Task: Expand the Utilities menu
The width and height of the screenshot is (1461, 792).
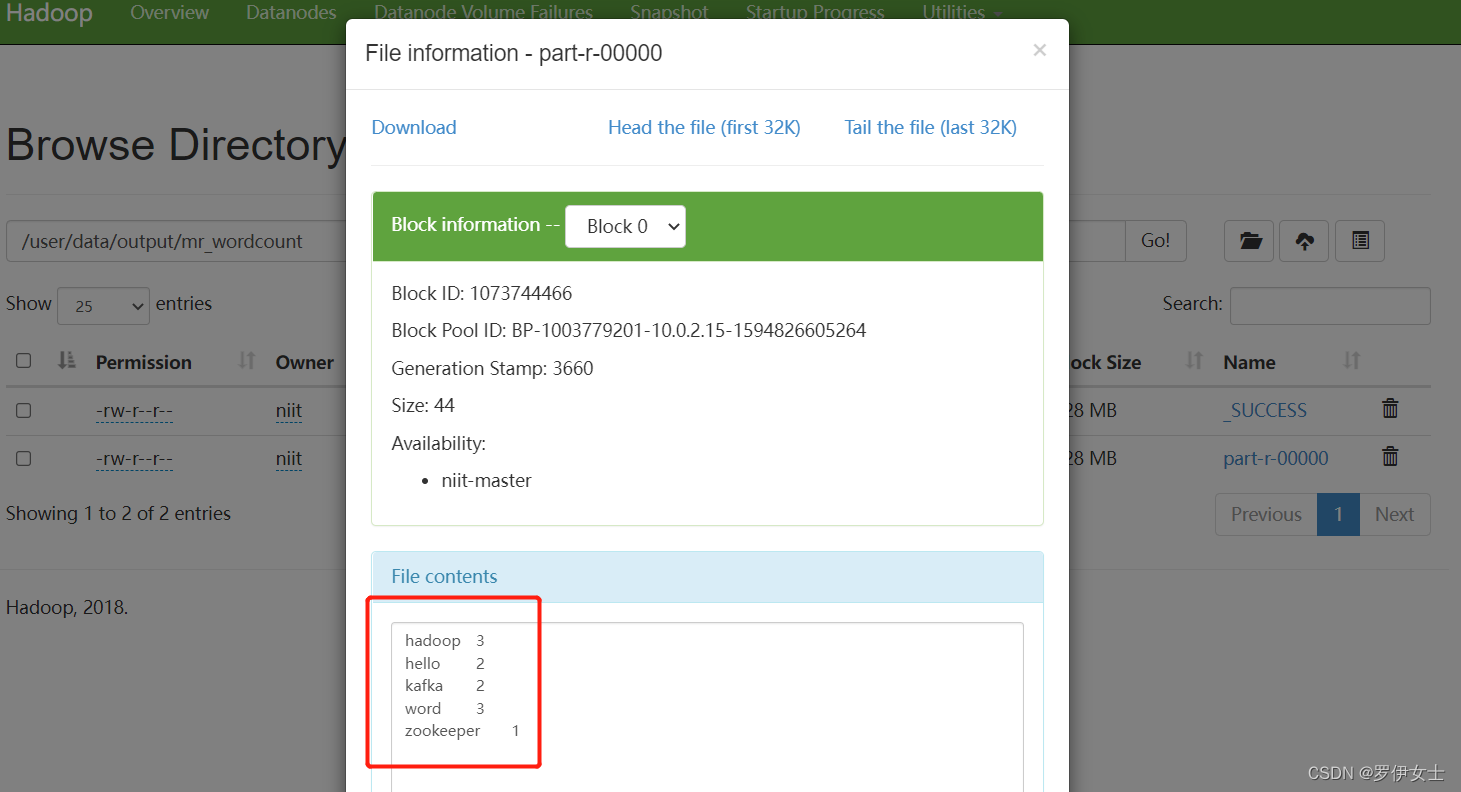Action: point(962,13)
